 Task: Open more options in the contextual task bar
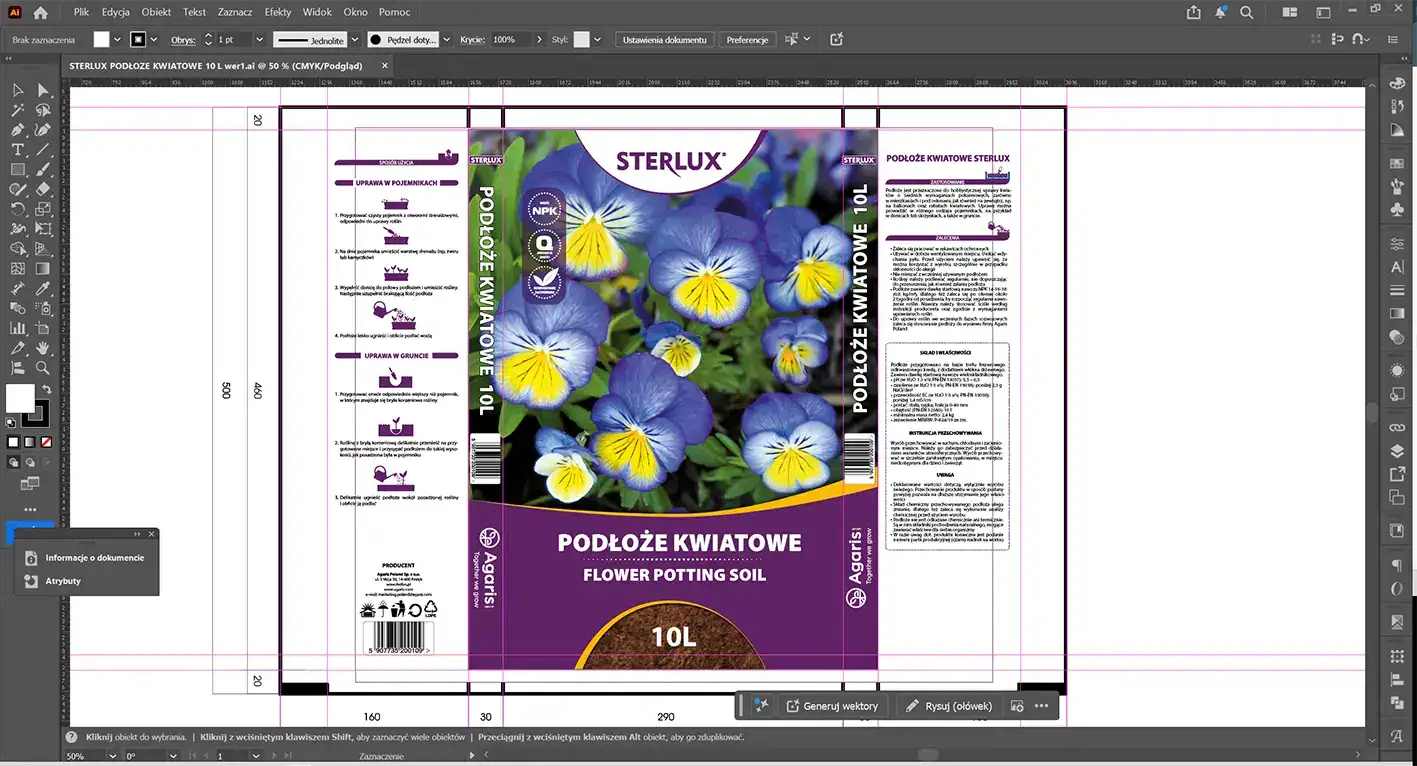point(1041,706)
